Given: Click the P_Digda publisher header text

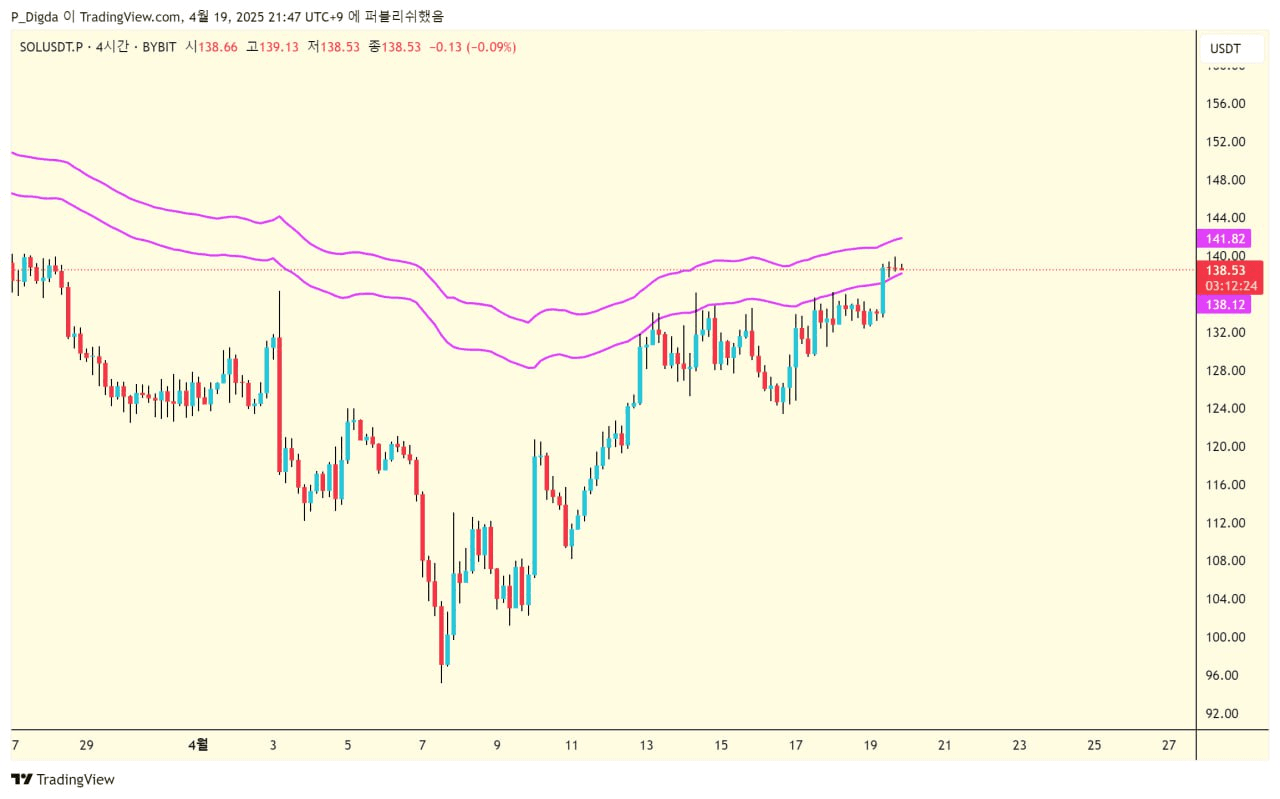Looking at the screenshot, I should (35, 16).
